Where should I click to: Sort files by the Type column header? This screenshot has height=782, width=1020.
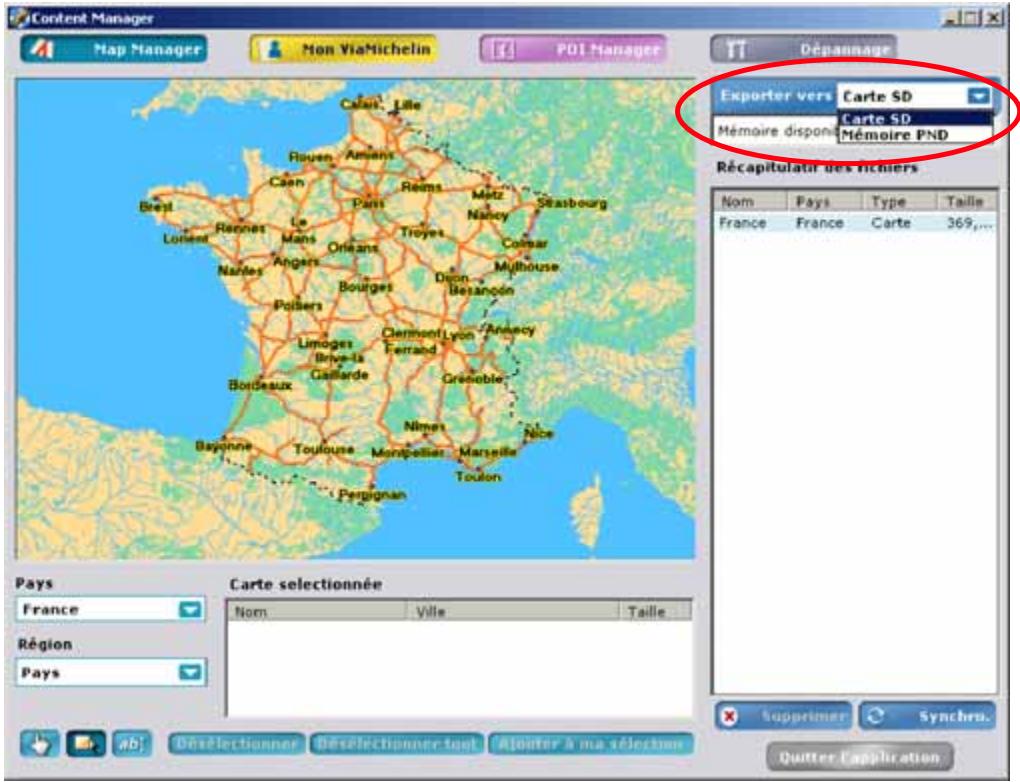click(900, 201)
